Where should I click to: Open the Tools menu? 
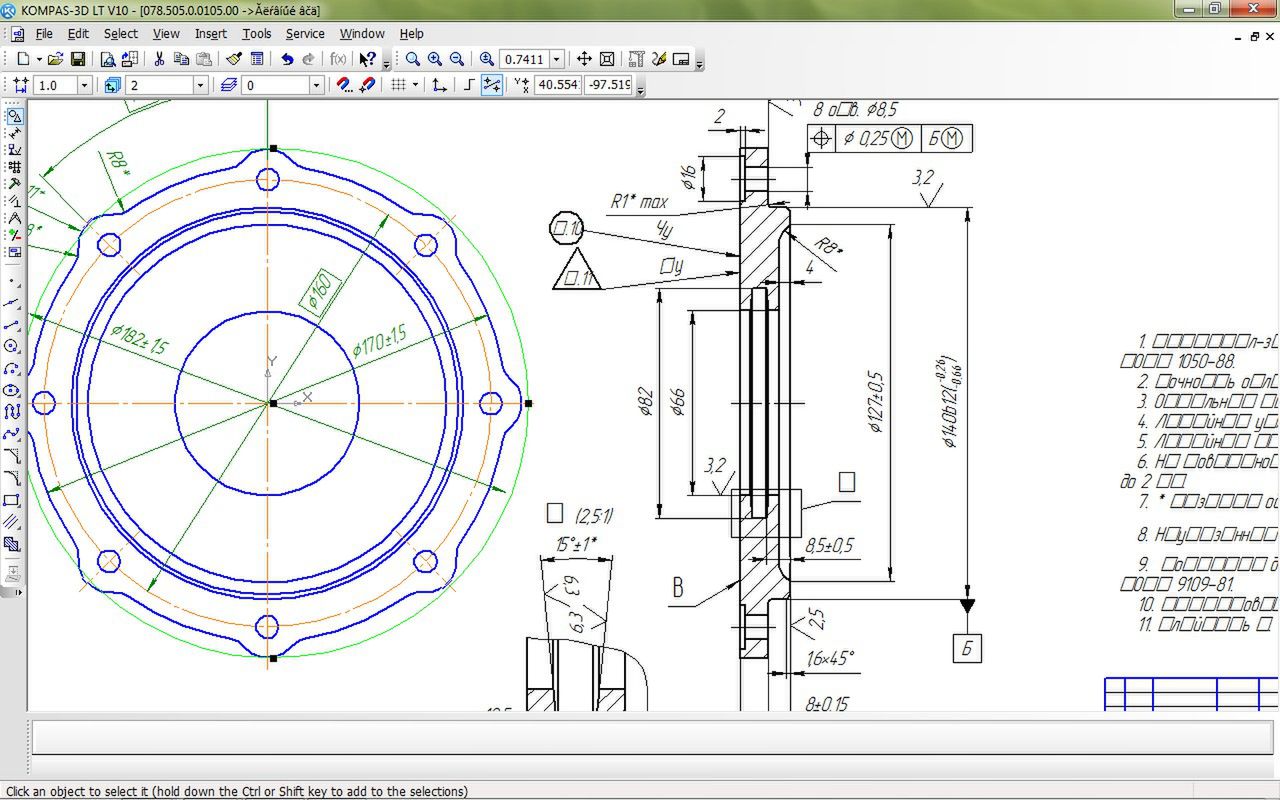click(x=257, y=33)
